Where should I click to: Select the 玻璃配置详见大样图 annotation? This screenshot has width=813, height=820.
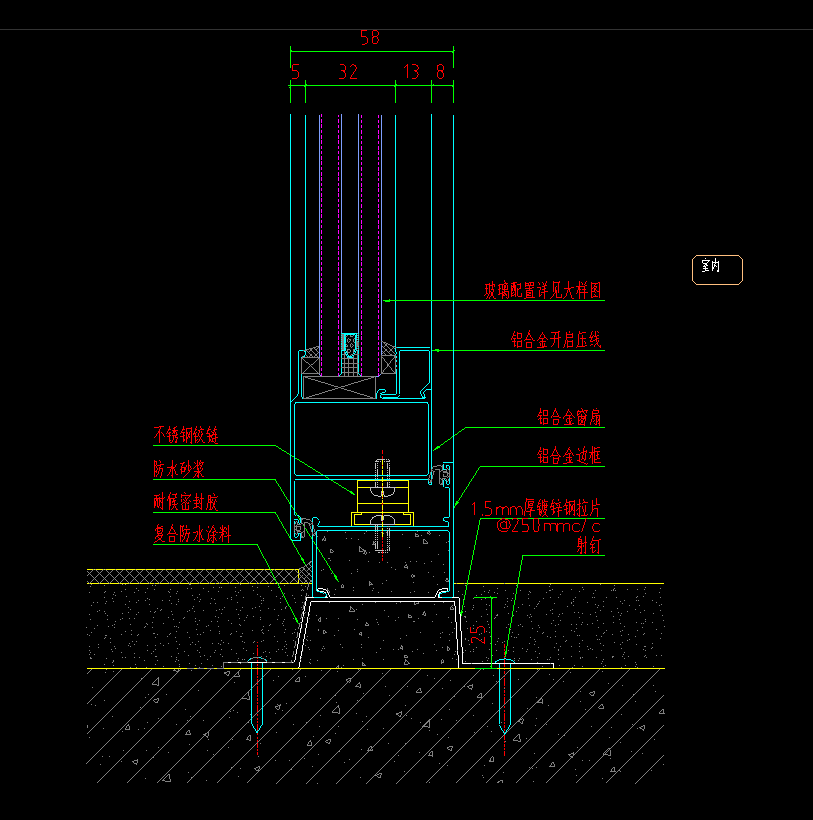pos(542,290)
